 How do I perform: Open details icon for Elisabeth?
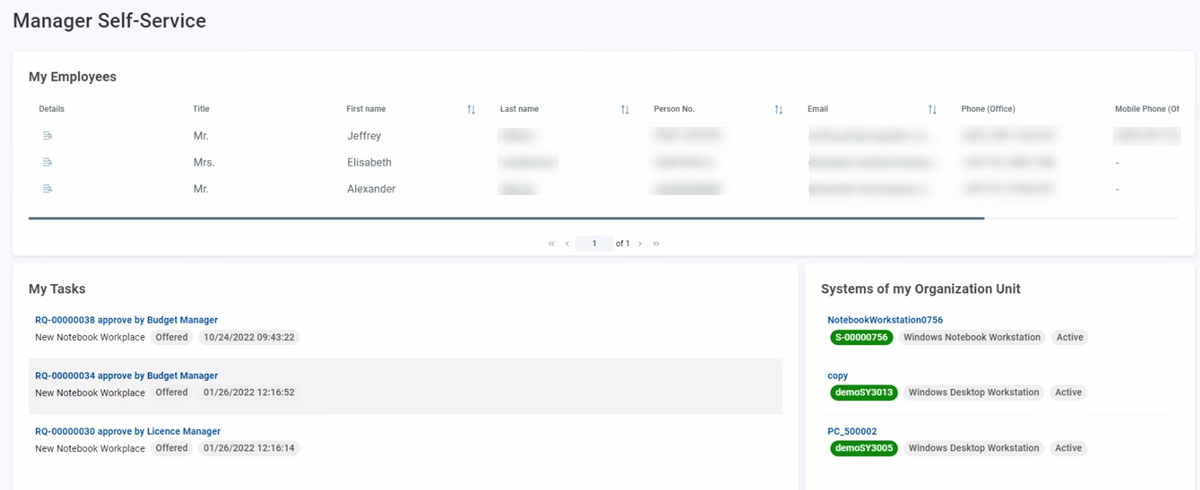(47, 162)
